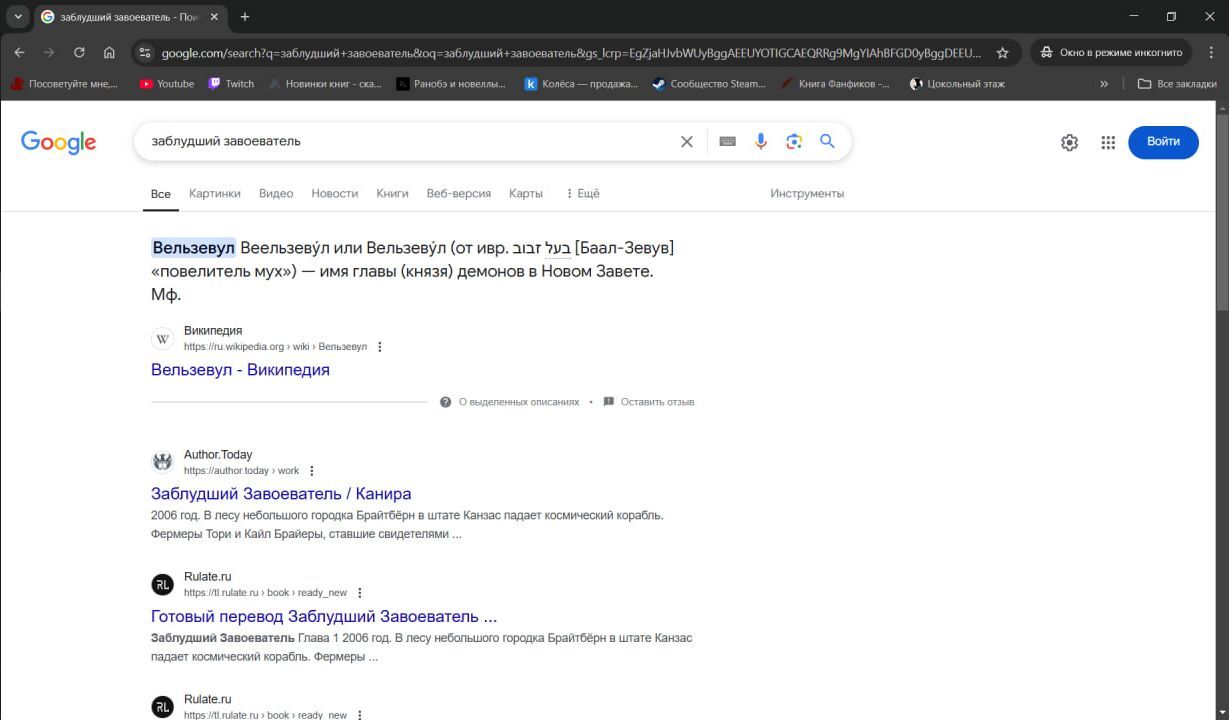Show hidden bookmarks via chevron overflow
Screen dimensions: 1229x720
point(1104,84)
